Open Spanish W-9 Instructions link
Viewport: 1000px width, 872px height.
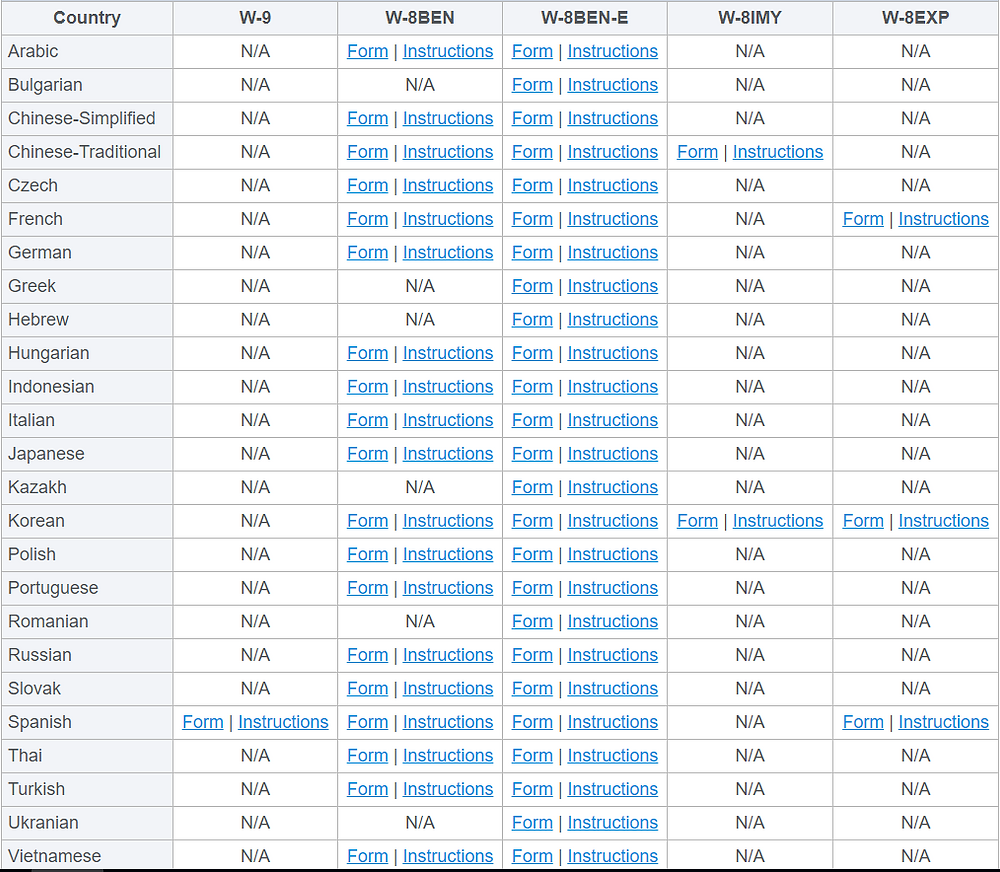coord(283,721)
